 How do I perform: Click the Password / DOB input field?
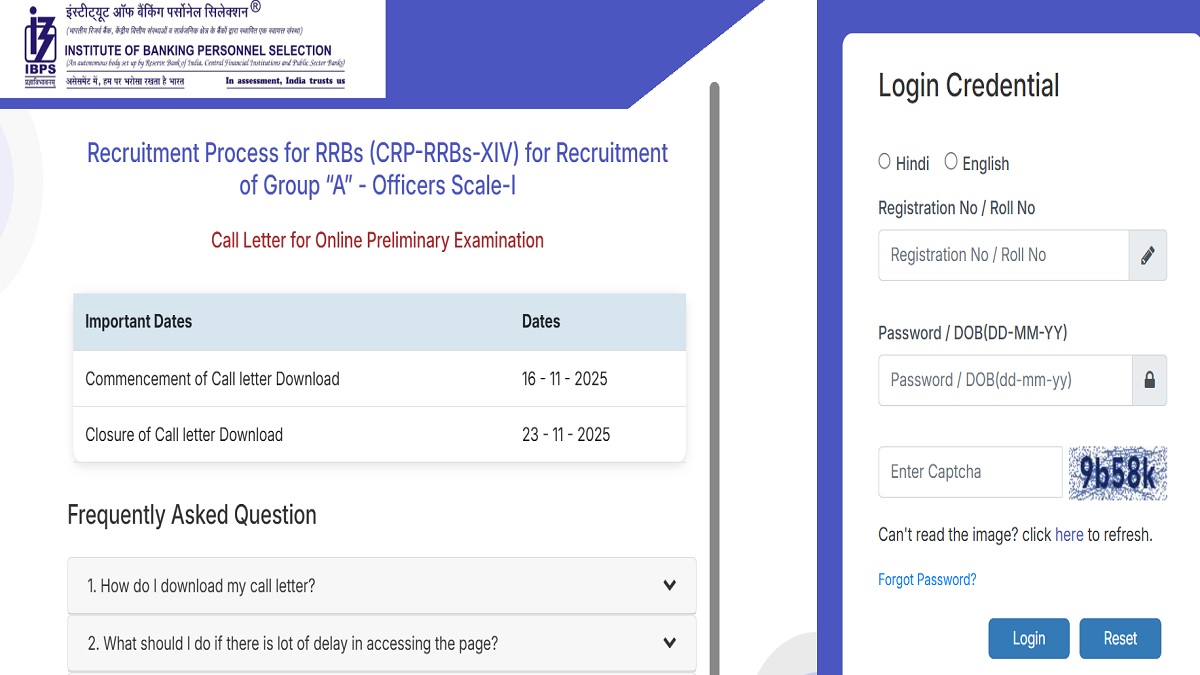click(1000, 380)
